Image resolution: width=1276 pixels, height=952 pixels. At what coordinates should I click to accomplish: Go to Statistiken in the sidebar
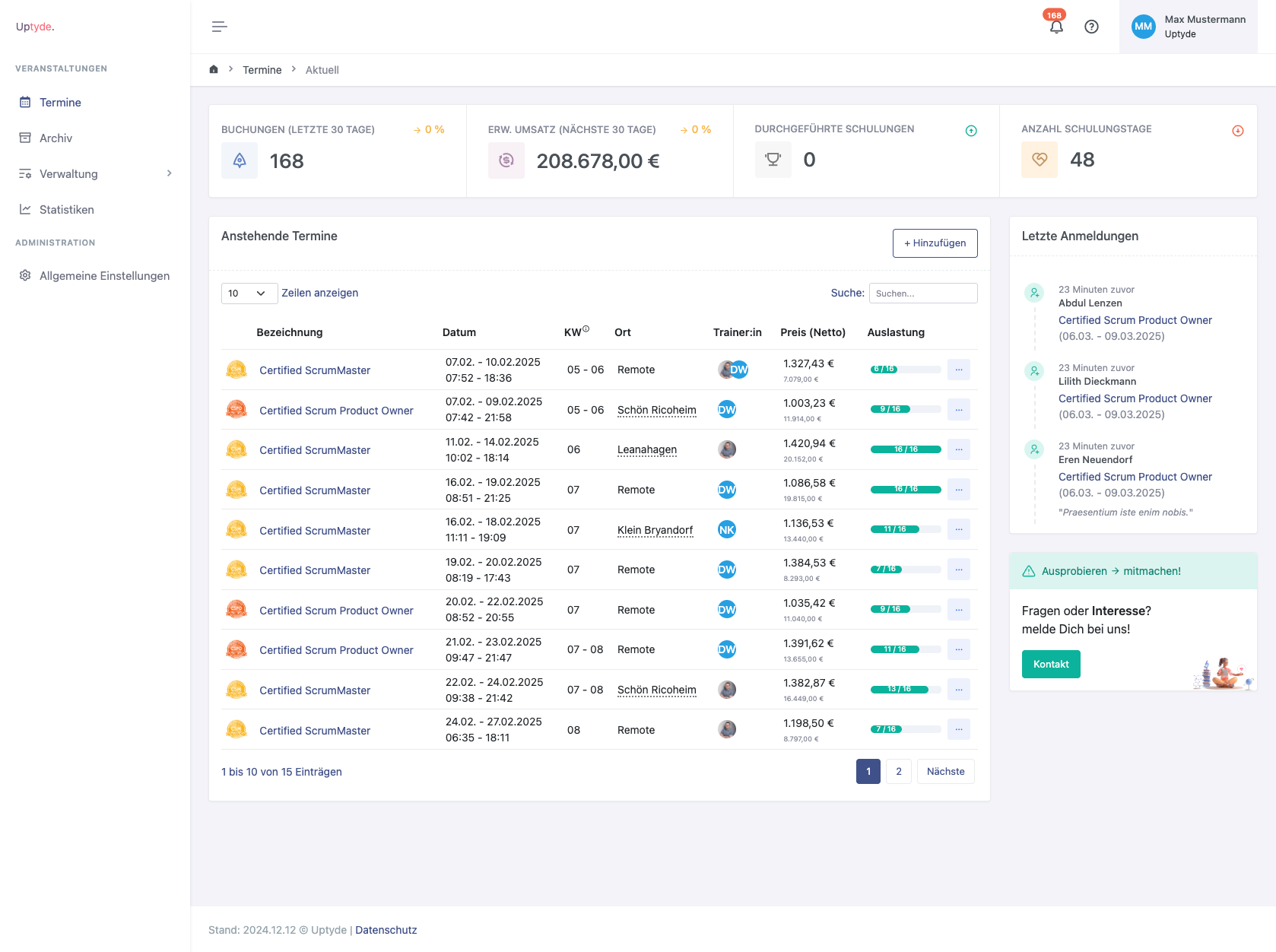point(66,210)
